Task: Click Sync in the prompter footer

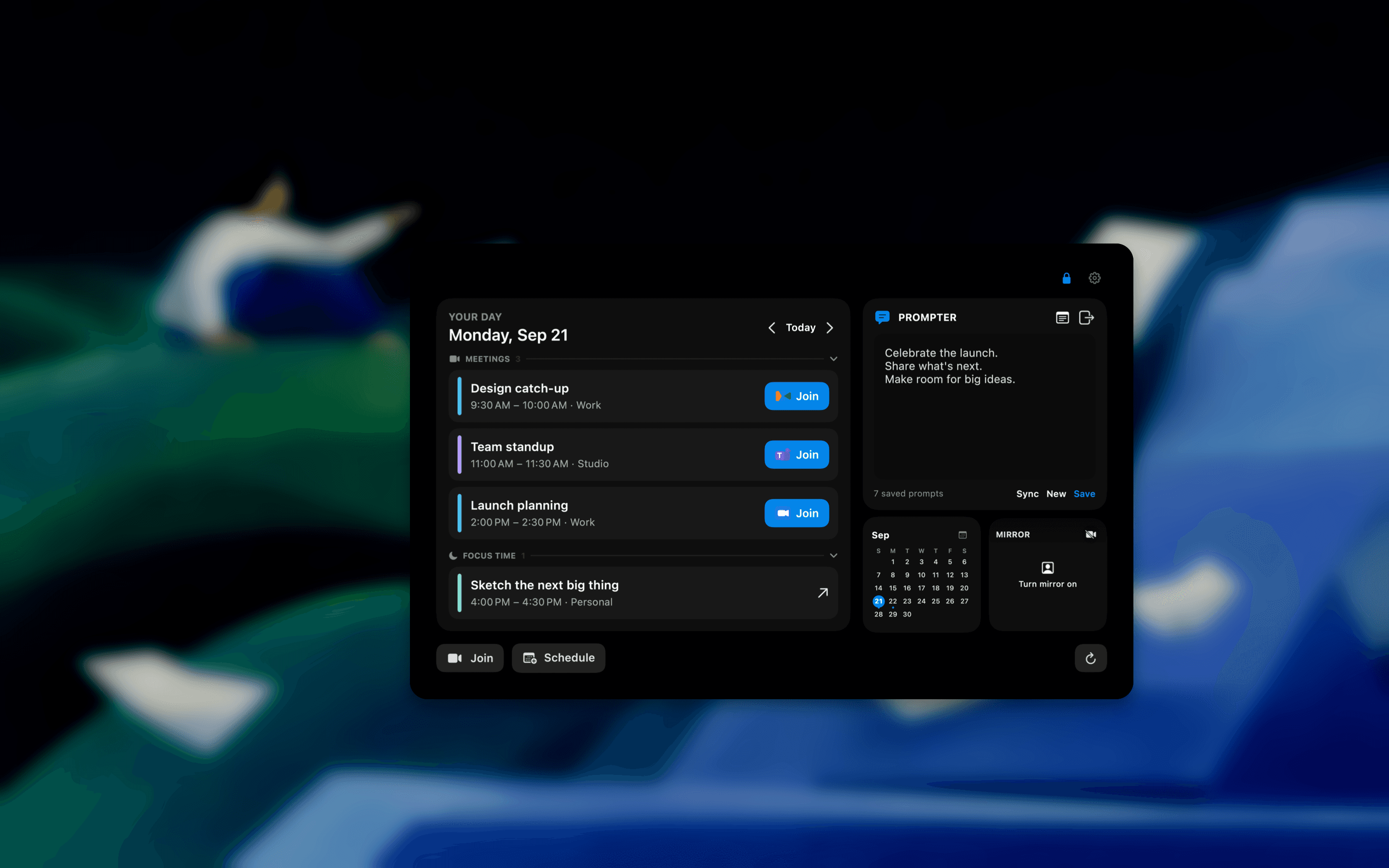Action: coord(1027,494)
